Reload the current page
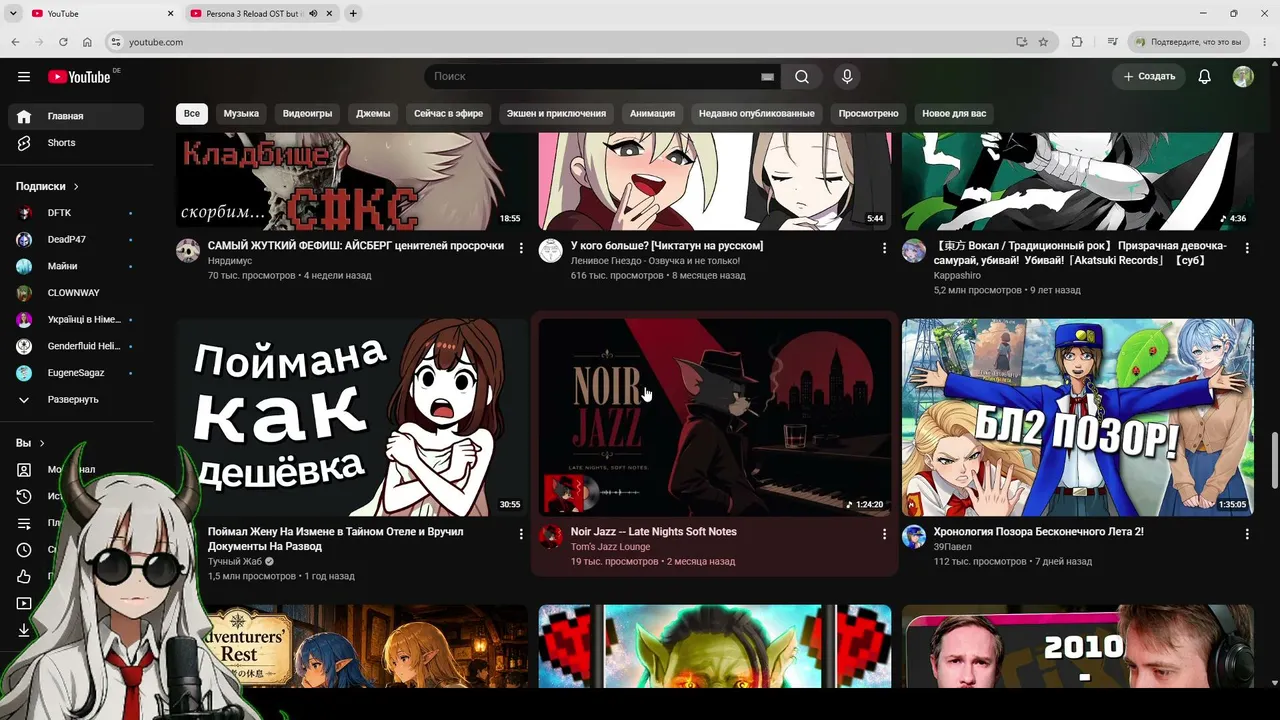 point(63,42)
